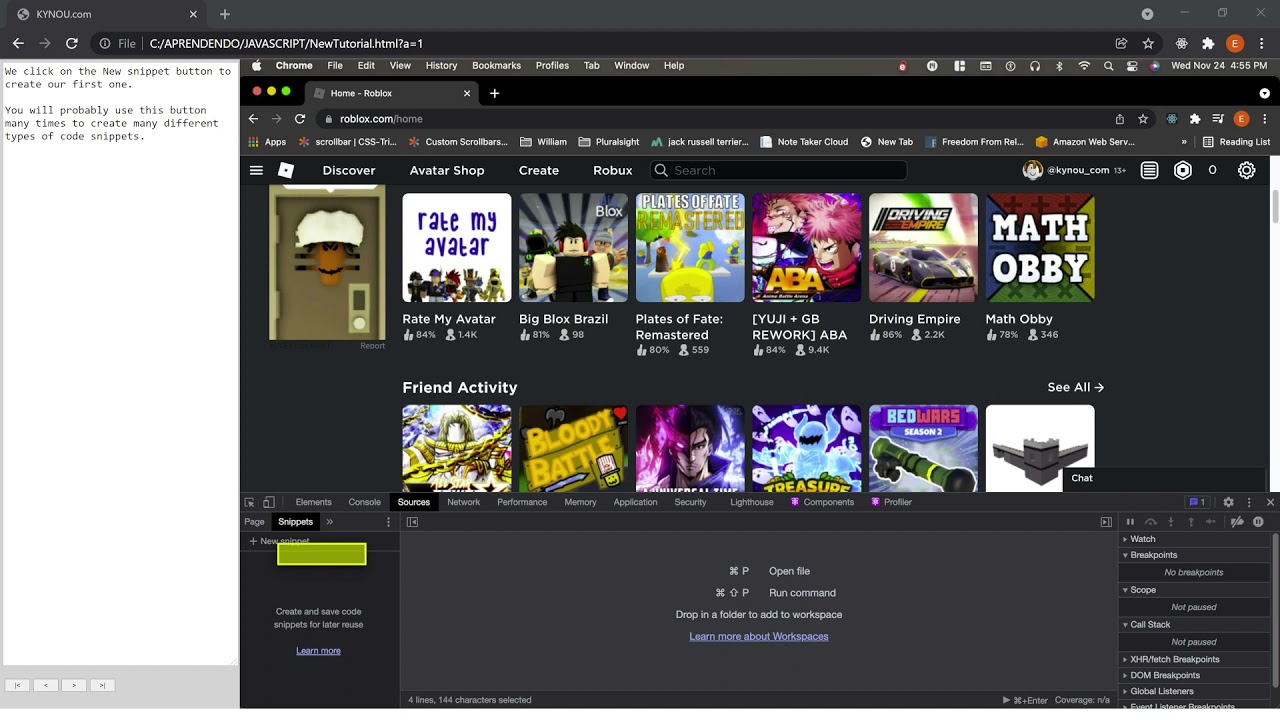Open DevTools settings gear icon
1280x720 pixels.
1228,502
